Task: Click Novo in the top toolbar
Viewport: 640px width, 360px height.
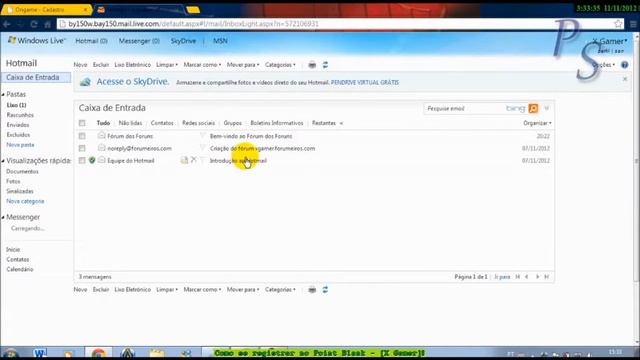Action: point(80,65)
